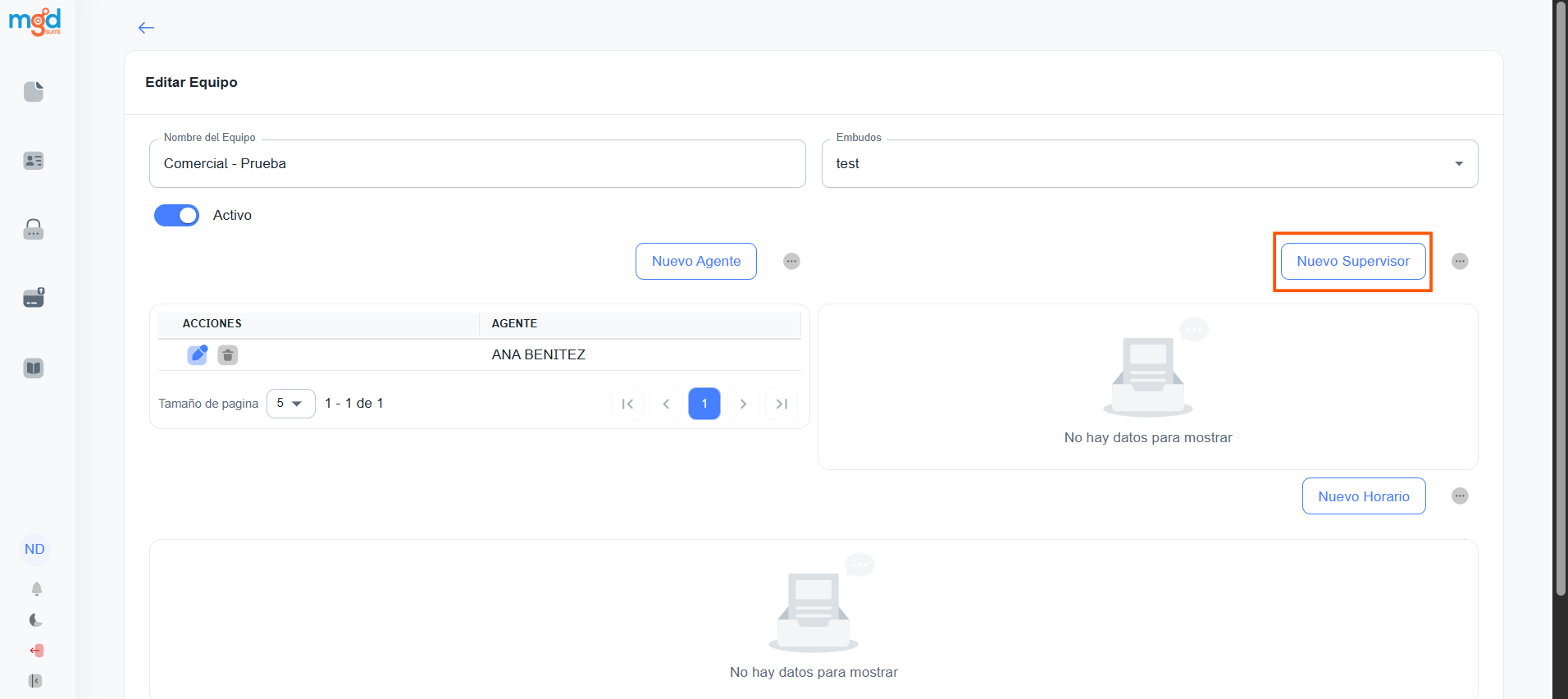Open the padlock security sidebar icon

click(x=34, y=229)
